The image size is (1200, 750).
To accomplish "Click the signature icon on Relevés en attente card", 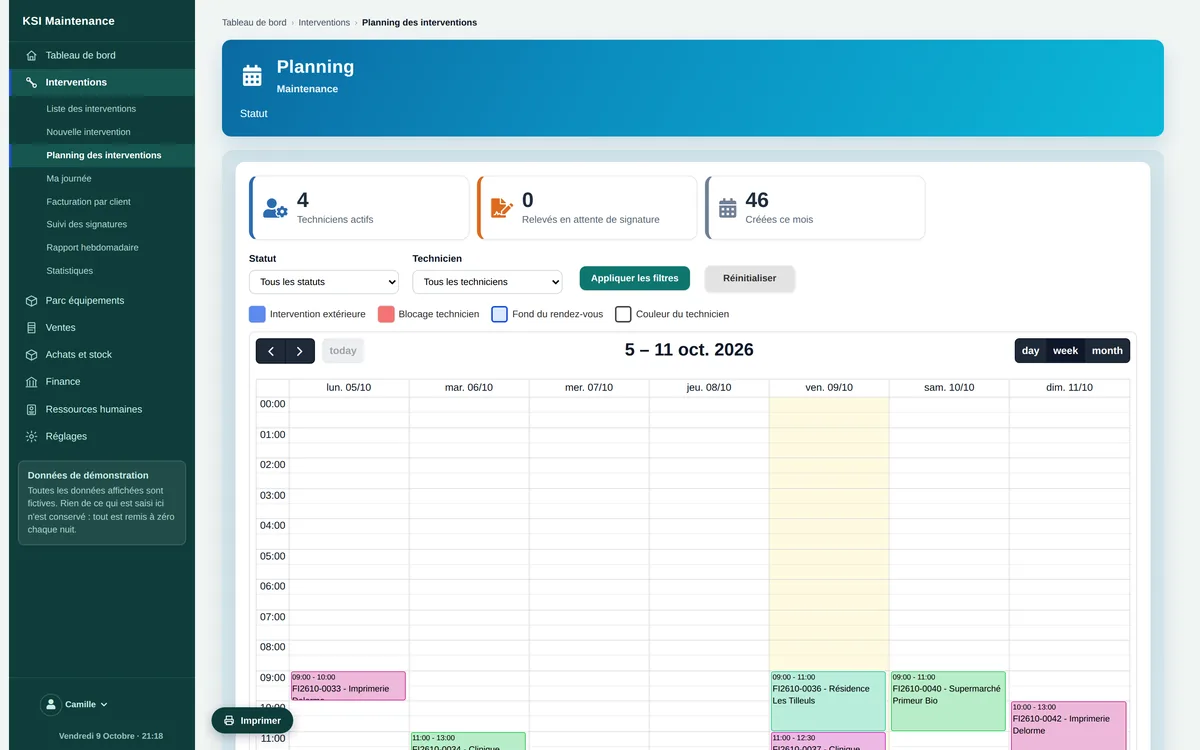I will coord(502,208).
